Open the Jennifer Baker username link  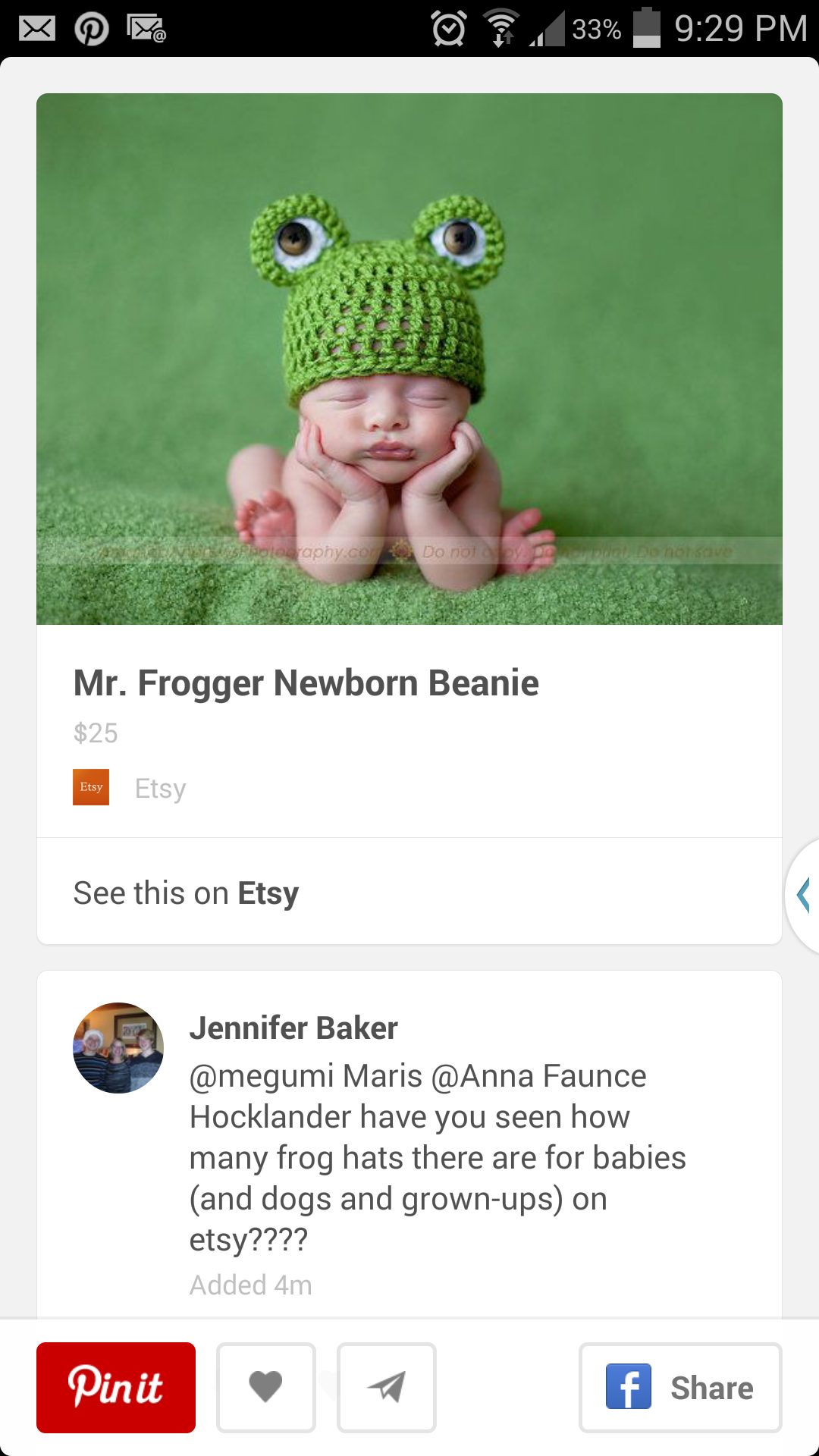pos(293,1028)
